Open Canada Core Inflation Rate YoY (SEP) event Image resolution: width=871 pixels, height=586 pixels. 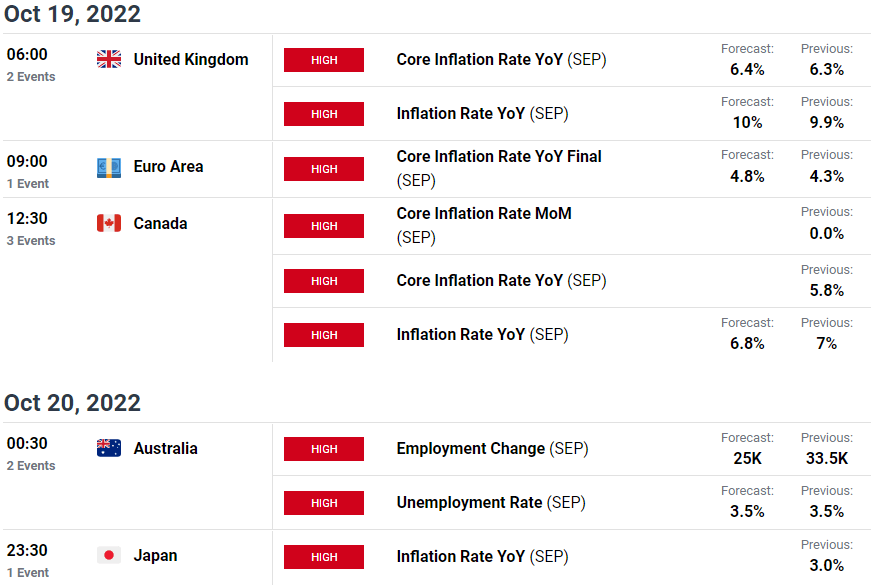coord(501,281)
